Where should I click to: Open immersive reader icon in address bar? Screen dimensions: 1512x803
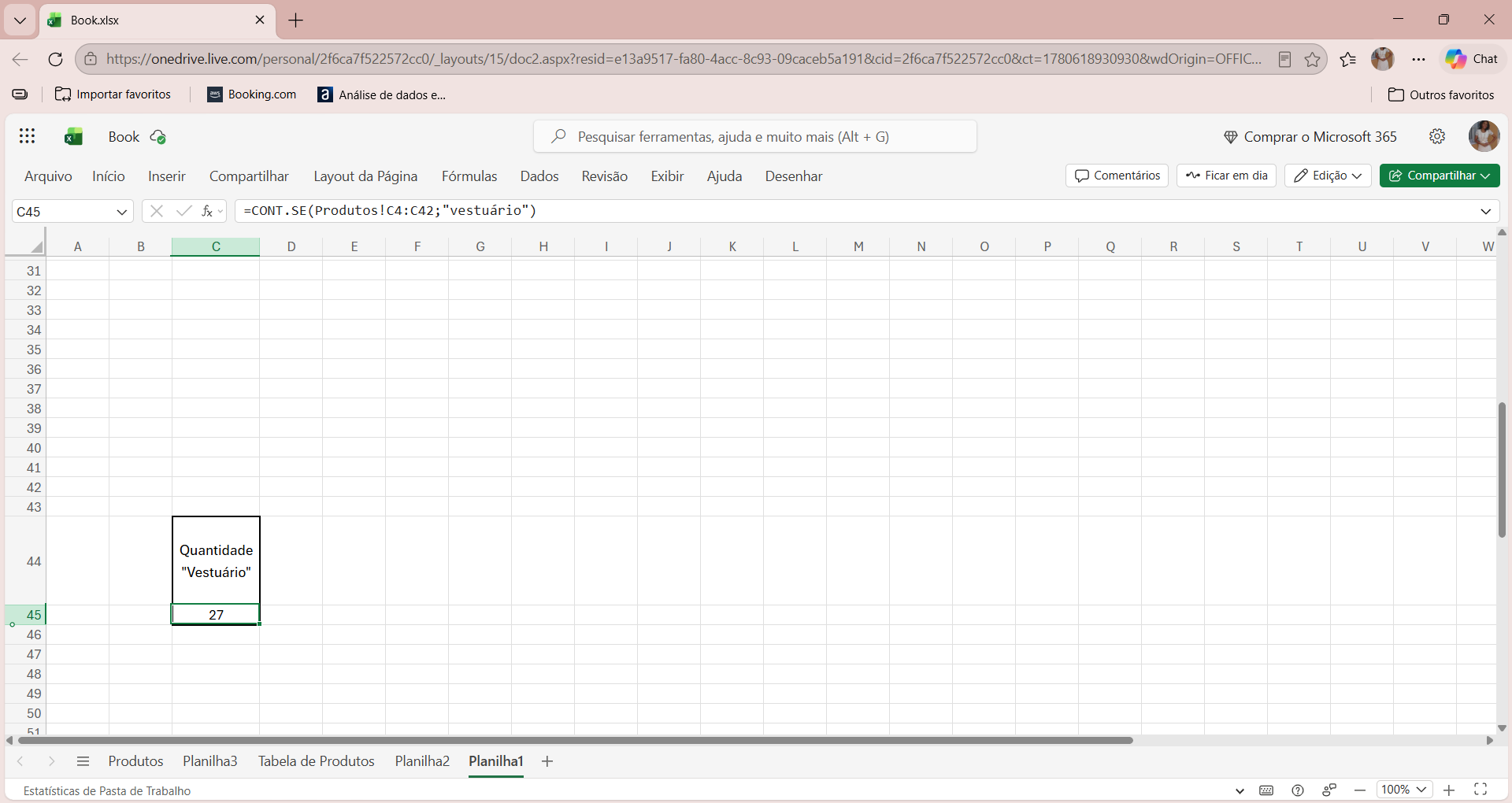point(1284,59)
